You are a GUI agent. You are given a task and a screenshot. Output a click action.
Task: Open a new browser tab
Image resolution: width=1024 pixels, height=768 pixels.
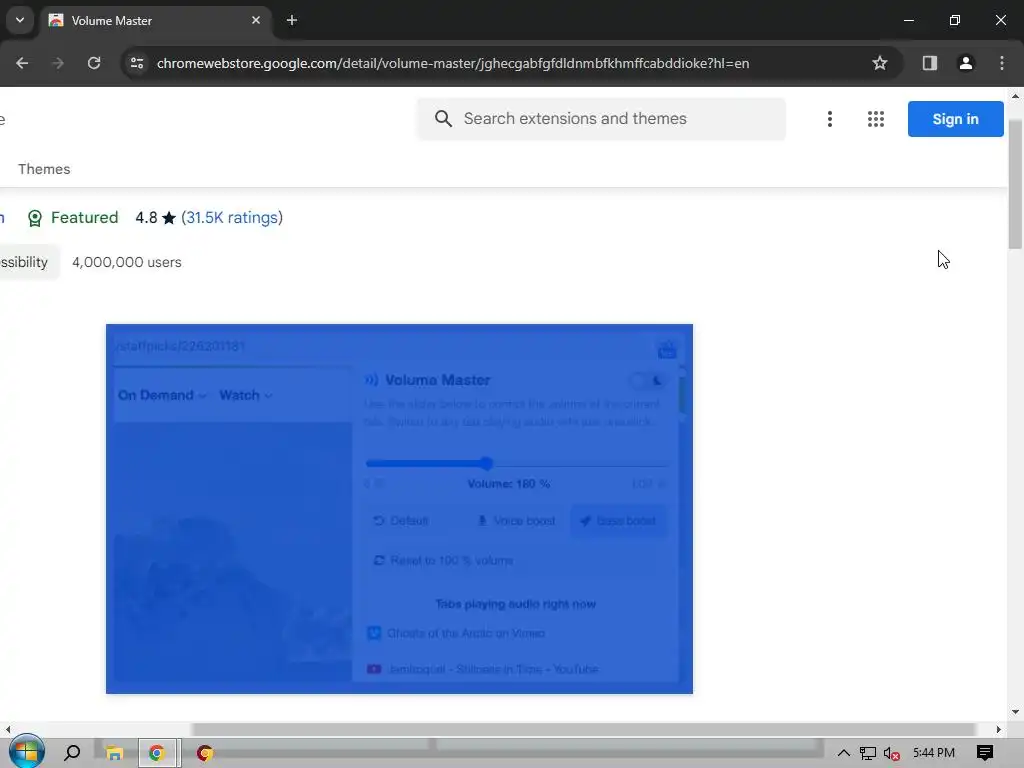292,20
